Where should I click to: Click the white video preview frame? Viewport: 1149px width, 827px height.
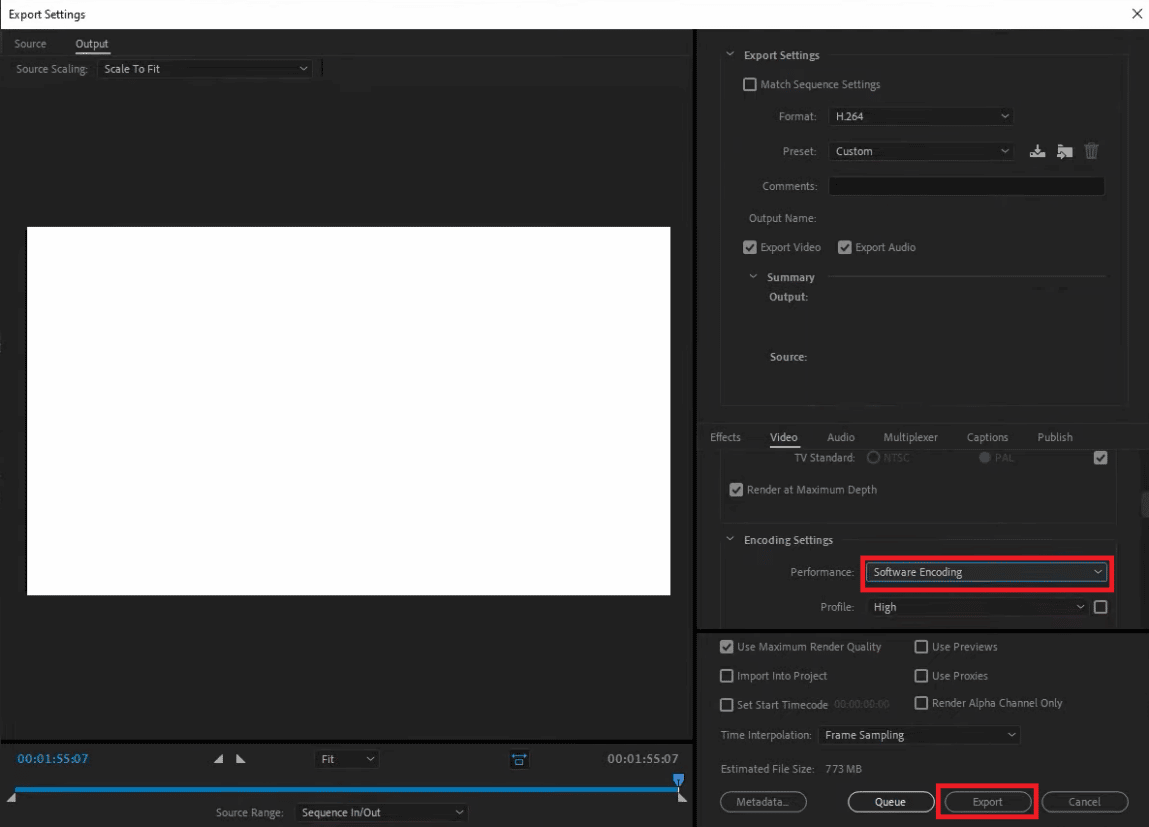pos(349,411)
